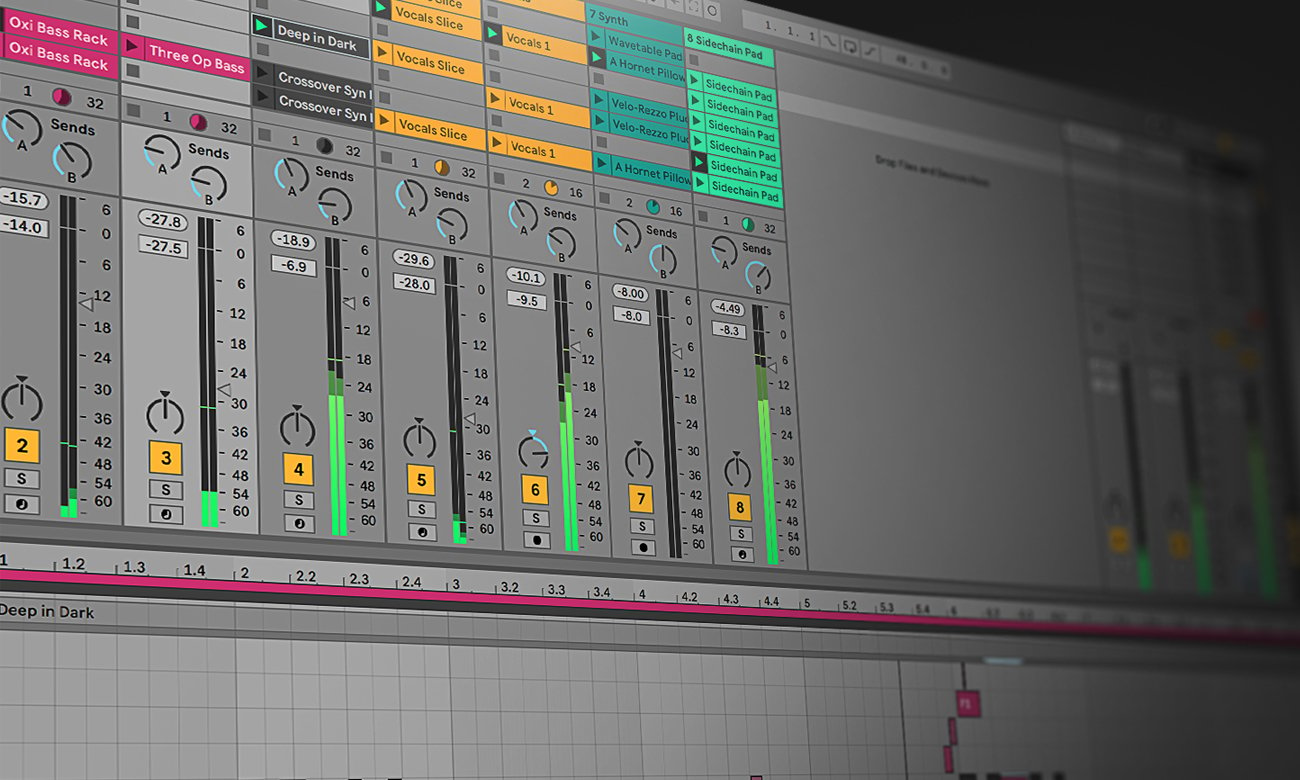Solo track 2
The height and width of the screenshot is (780, 1300).
22,478
